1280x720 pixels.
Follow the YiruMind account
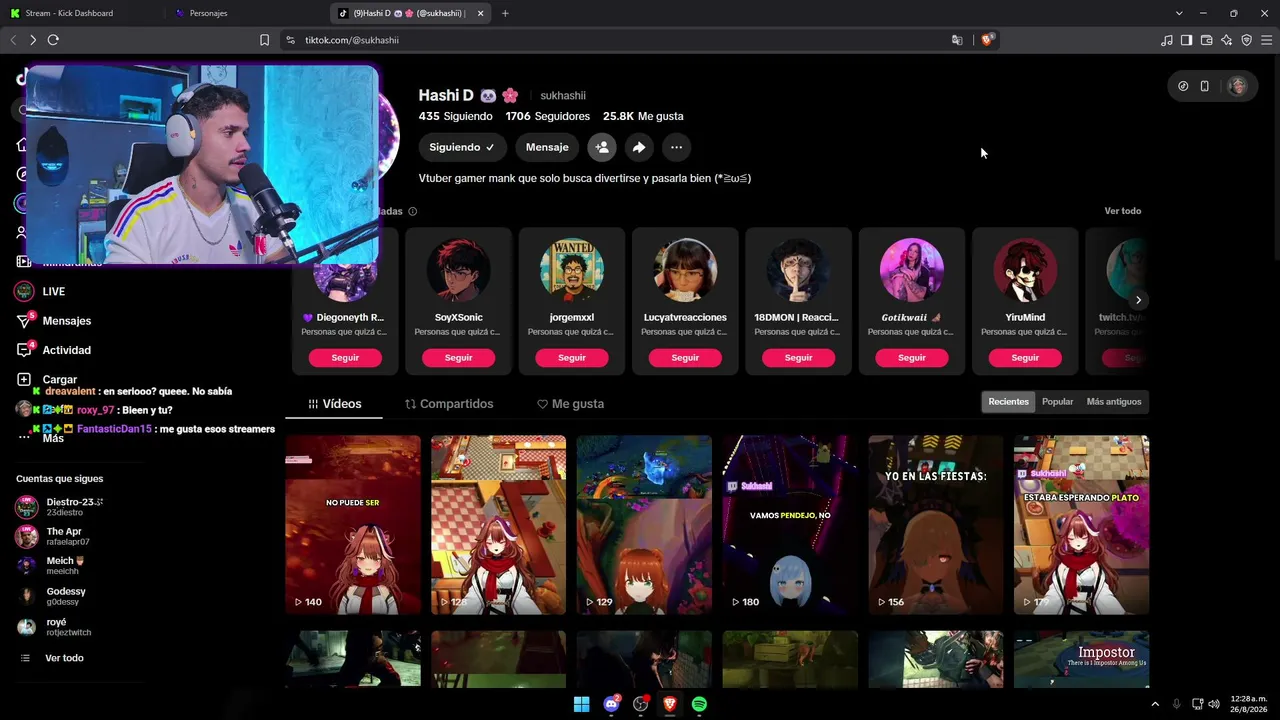coord(1025,357)
